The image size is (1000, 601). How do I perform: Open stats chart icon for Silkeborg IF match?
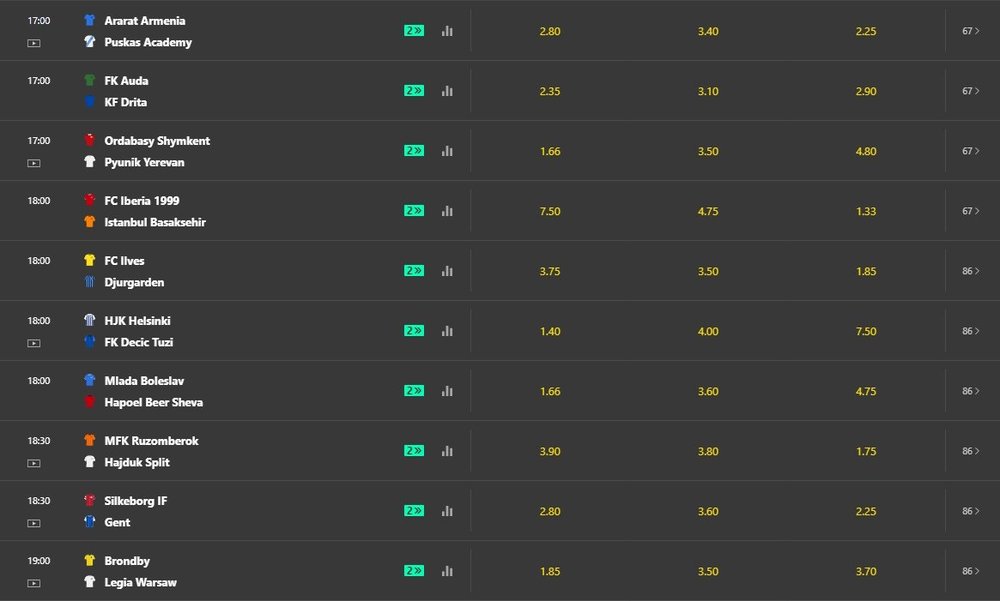(x=447, y=511)
